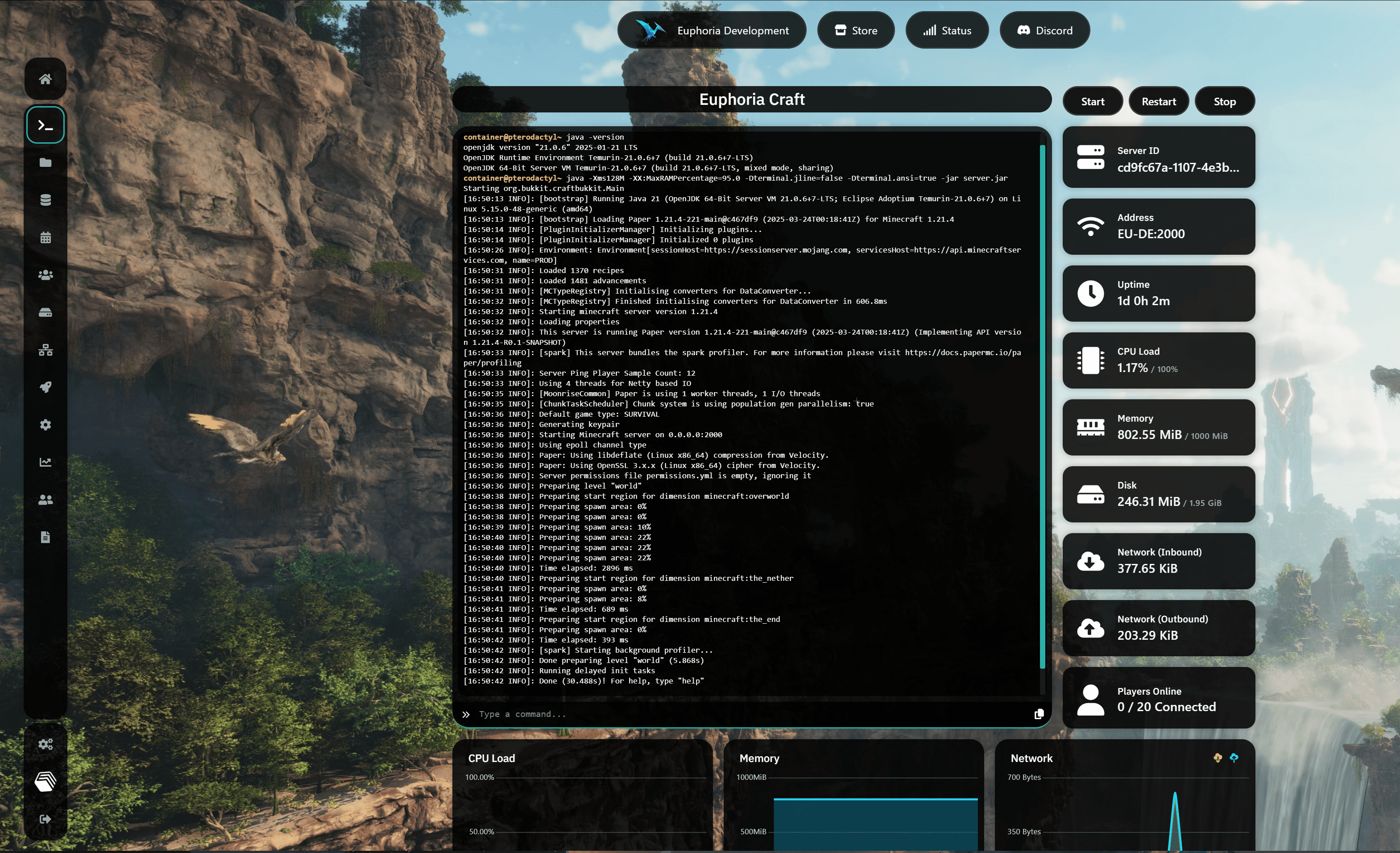The image size is (1400, 853).
Task: Click the 'java -version' command line in console
Action: pos(543,137)
